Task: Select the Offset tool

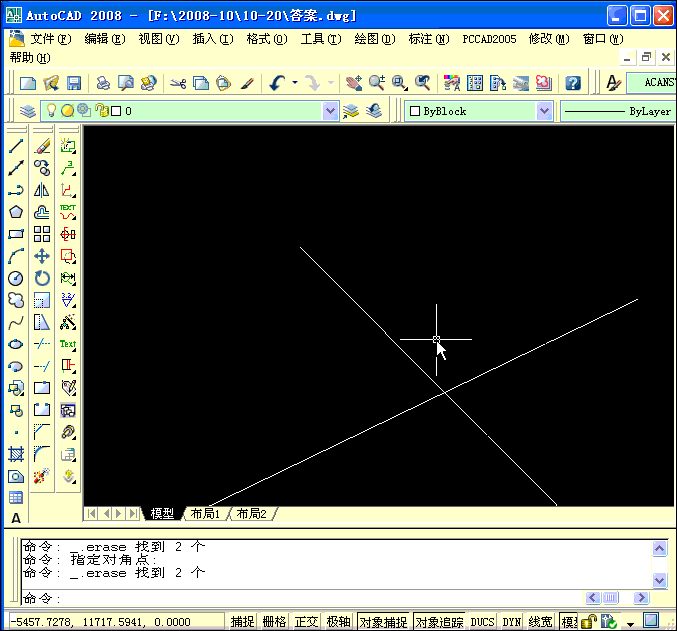Action: [x=42, y=212]
